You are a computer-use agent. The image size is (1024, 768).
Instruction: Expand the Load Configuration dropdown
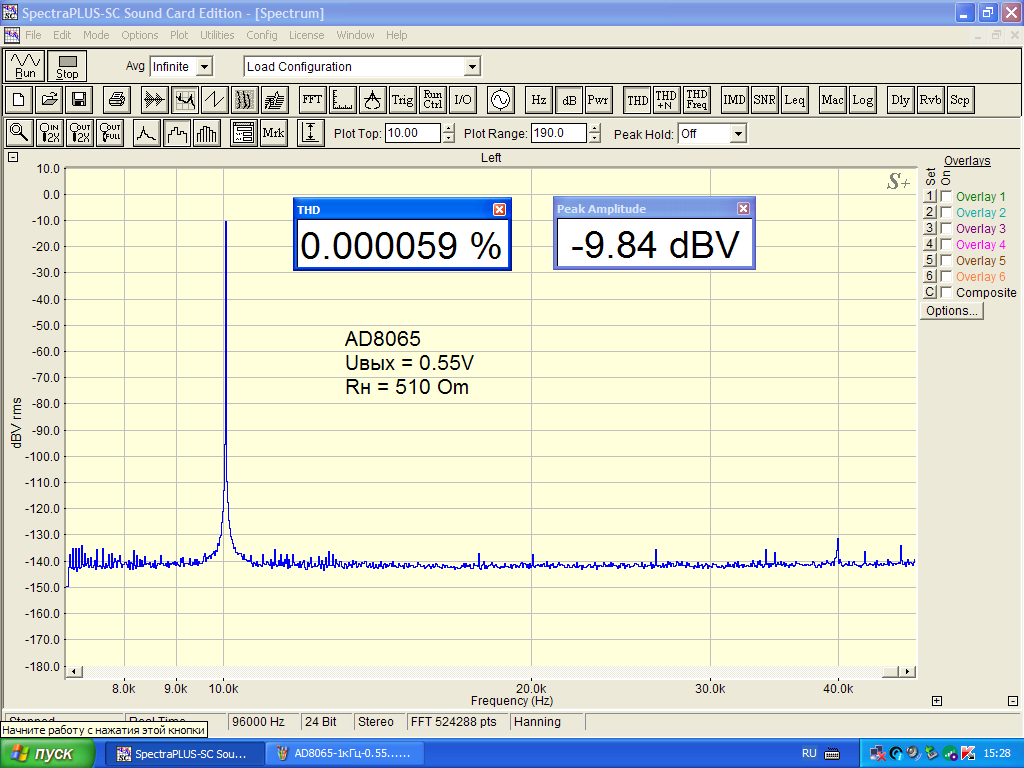coord(472,67)
